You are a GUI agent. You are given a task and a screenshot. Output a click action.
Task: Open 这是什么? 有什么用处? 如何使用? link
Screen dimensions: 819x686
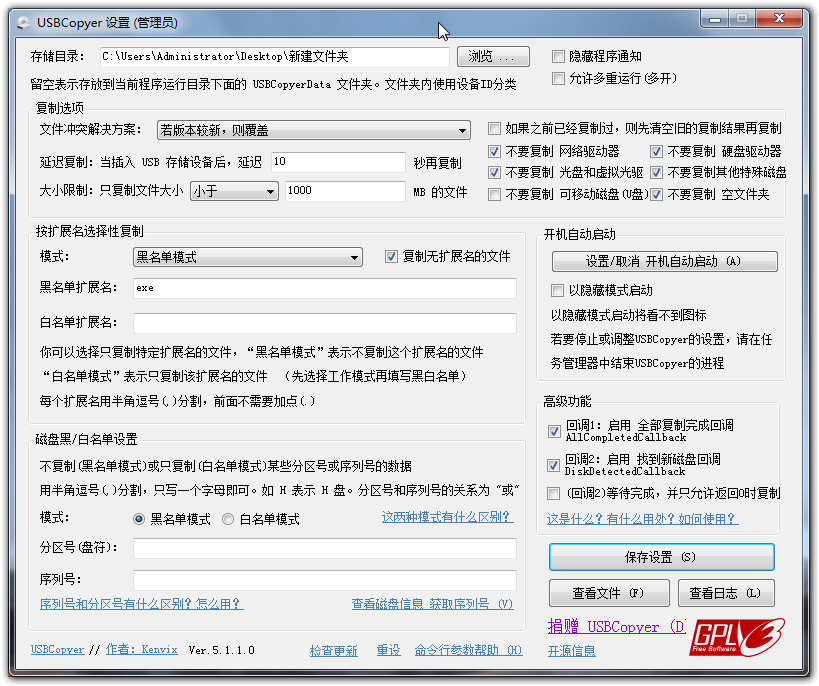642,519
